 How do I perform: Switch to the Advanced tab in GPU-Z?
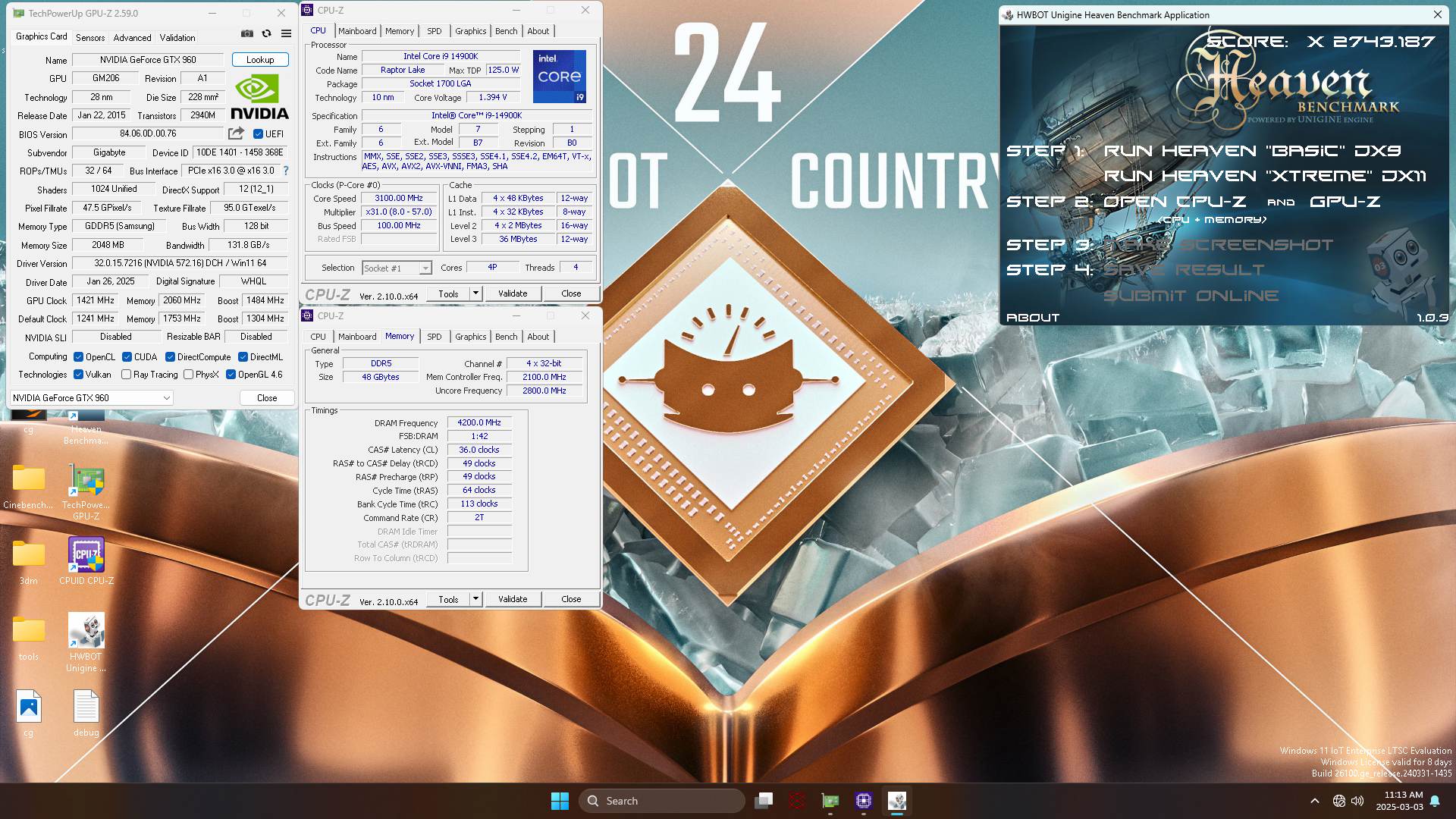(x=132, y=37)
